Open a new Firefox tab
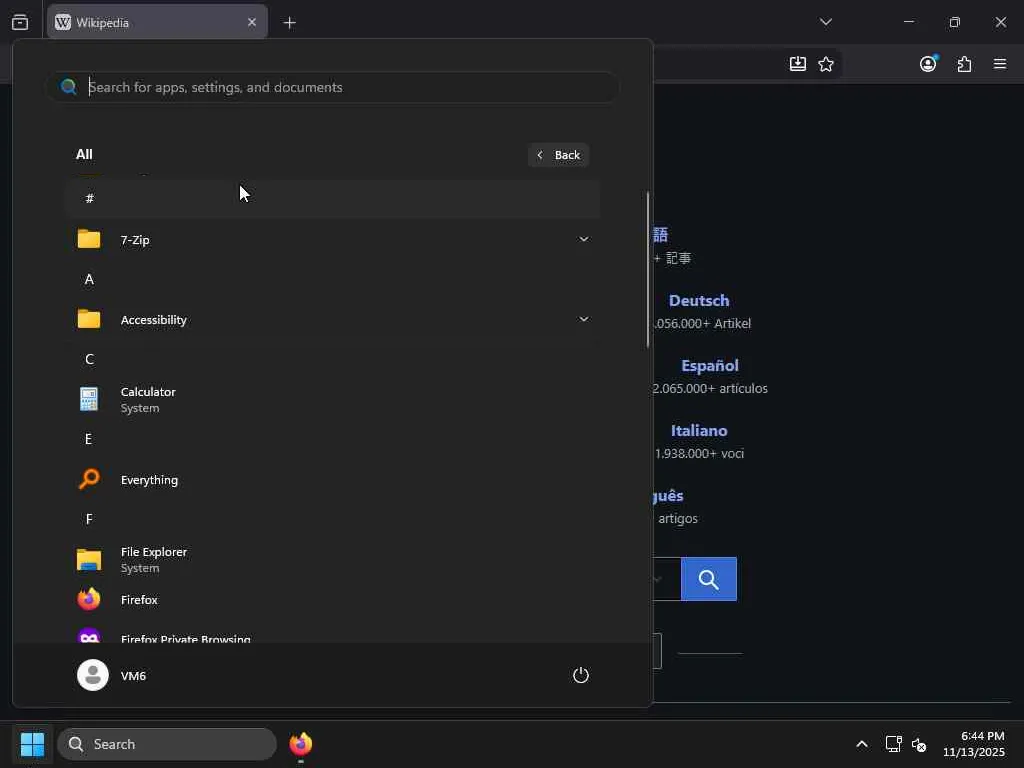Image resolution: width=1024 pixels, height=768 pixels. pos(289,23)
